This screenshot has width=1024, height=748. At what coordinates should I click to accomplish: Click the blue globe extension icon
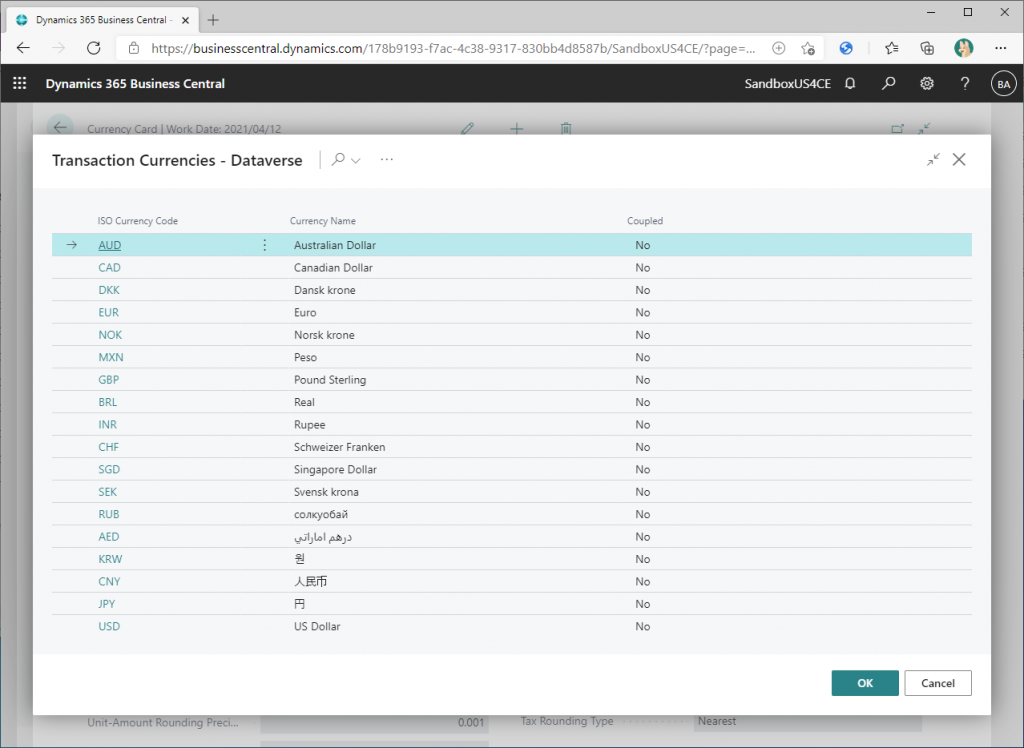(846, 48)
